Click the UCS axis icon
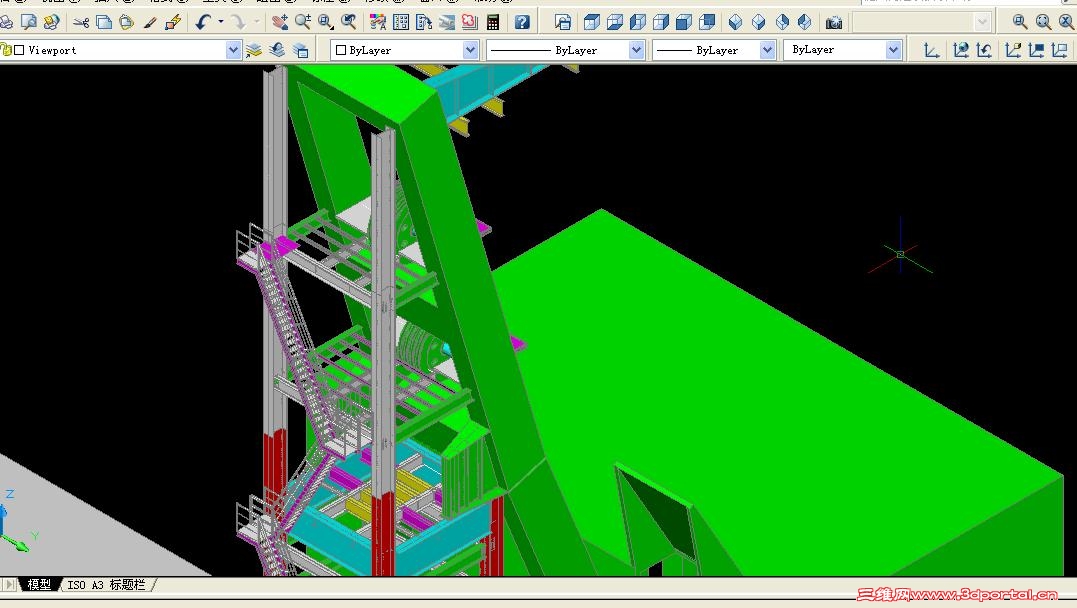1077x608 pixels. (x=931, y=49)
